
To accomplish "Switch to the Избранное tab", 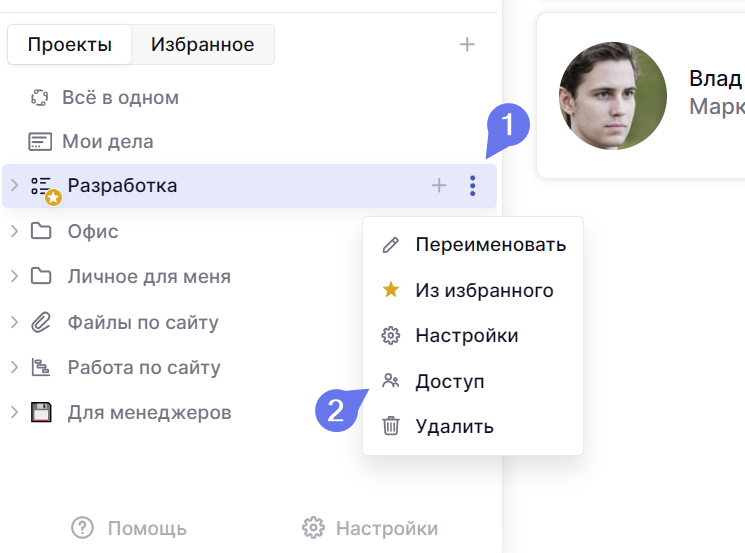I will (202, 45).
